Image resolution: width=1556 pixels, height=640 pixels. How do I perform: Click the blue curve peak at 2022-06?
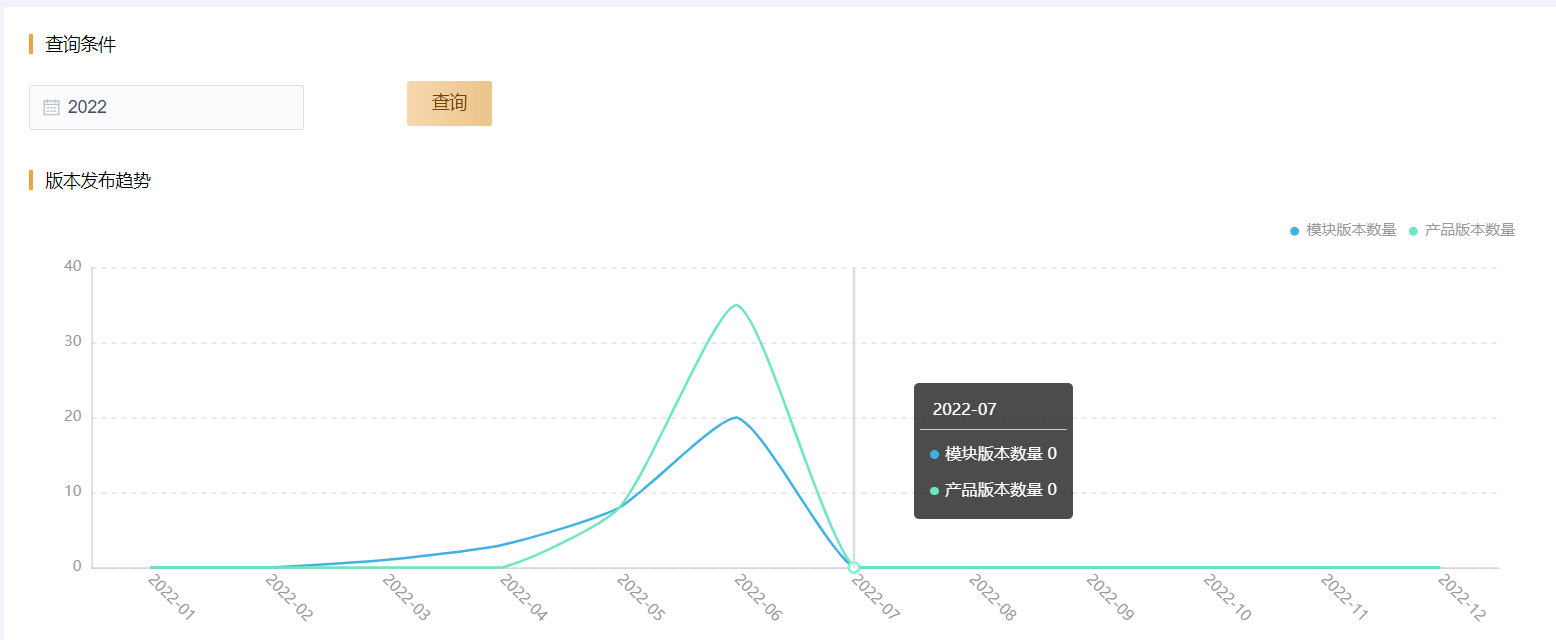736,417
